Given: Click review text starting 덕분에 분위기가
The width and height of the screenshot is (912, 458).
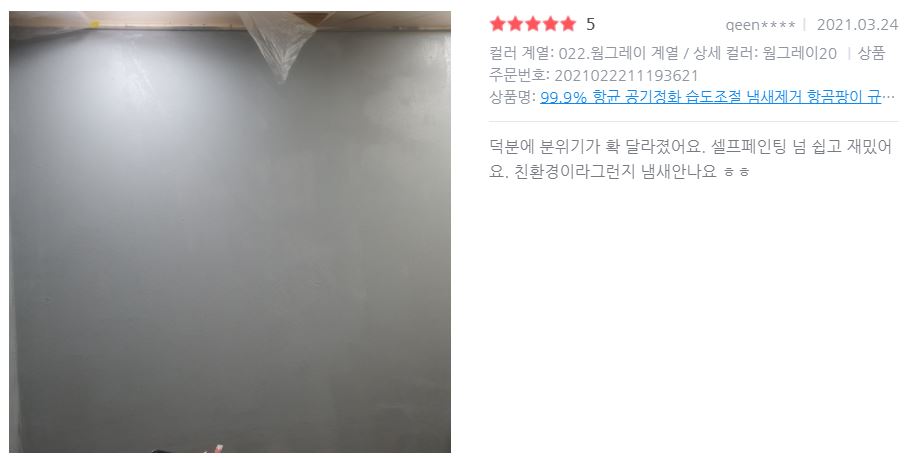Looking at the screenshot, I should 690,147.
